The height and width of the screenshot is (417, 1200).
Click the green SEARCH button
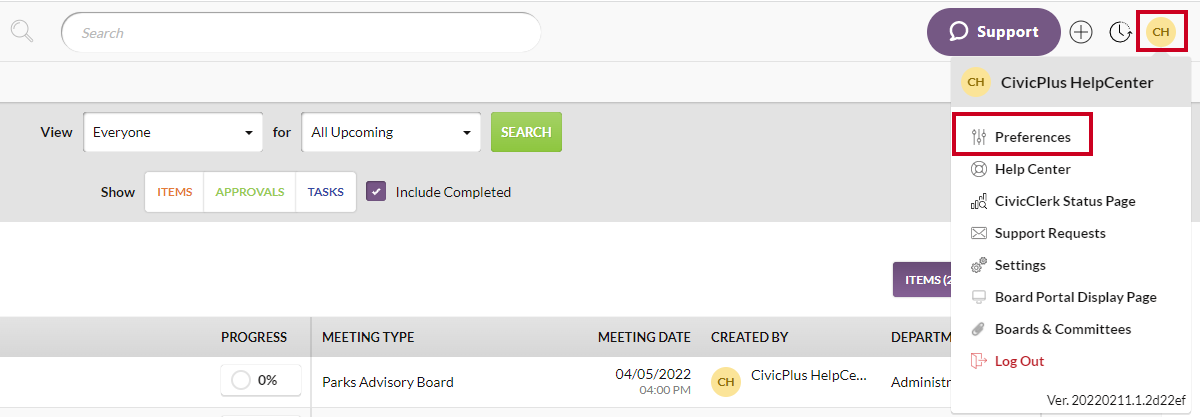coord(526,132)
